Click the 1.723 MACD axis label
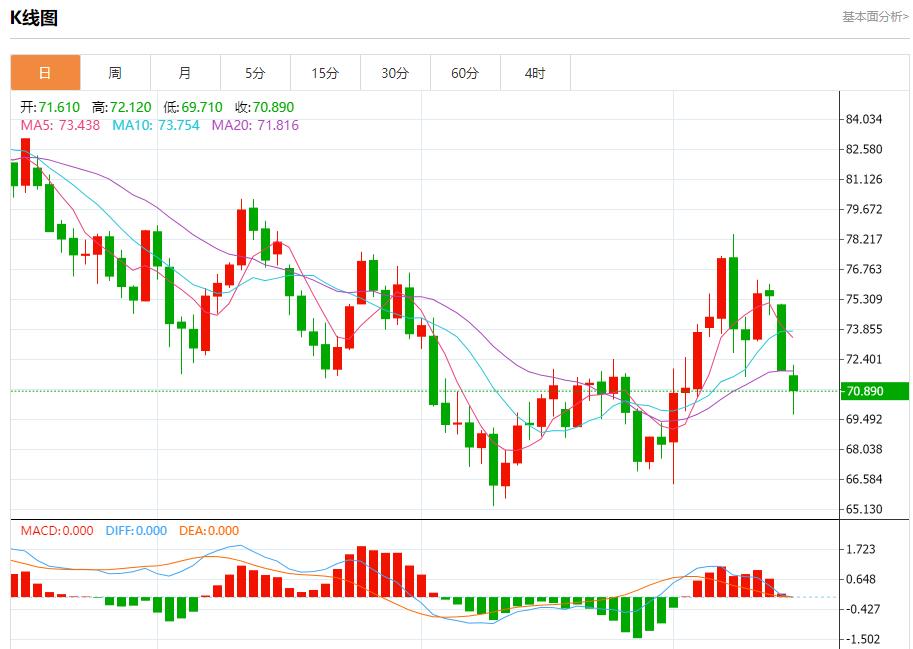Screen dimensions: 913x649 860,549
